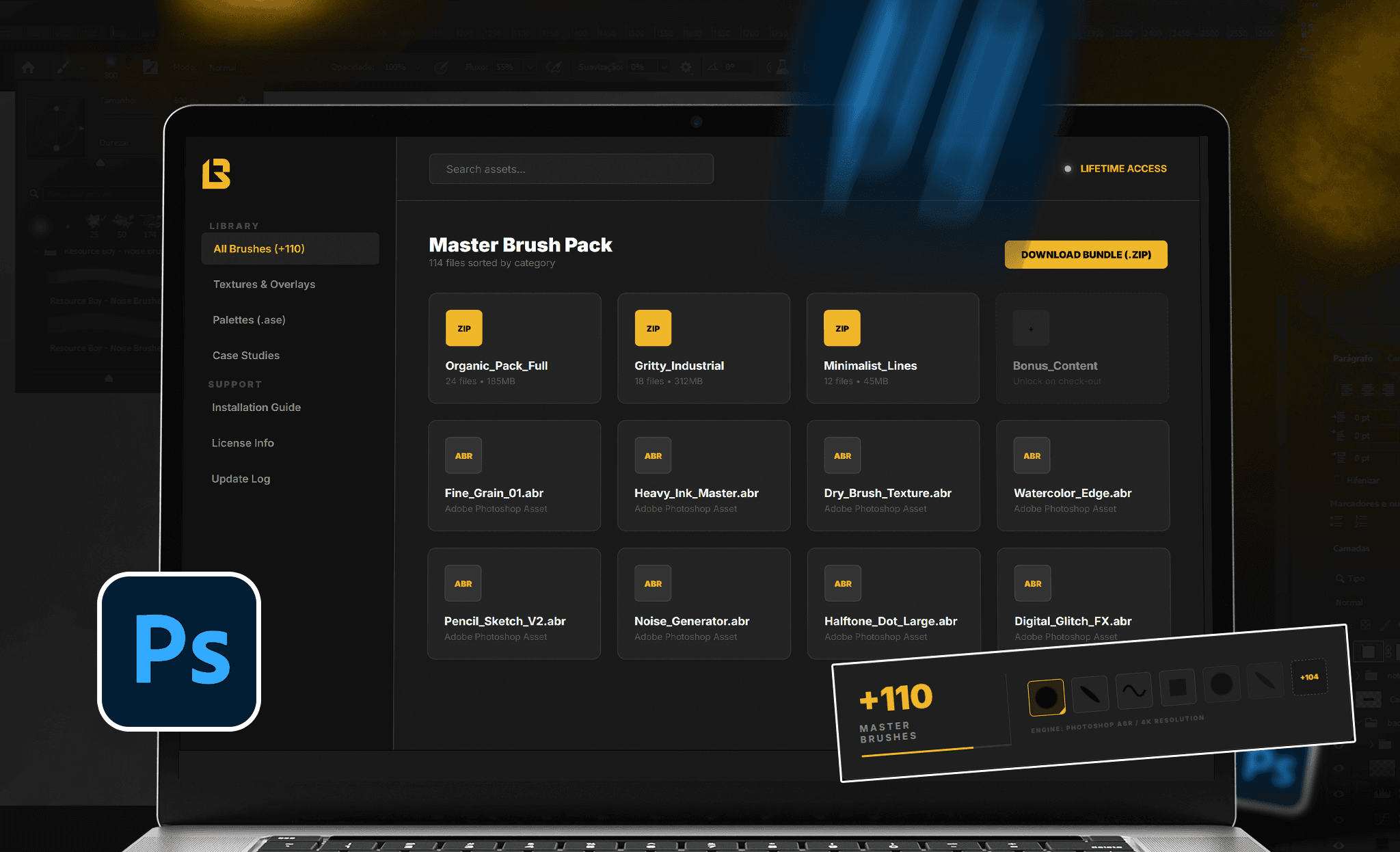Viewport: 1400px width, 852px height.
Task: Open the brush settings gear in the options bar
Action: [686, 66]
